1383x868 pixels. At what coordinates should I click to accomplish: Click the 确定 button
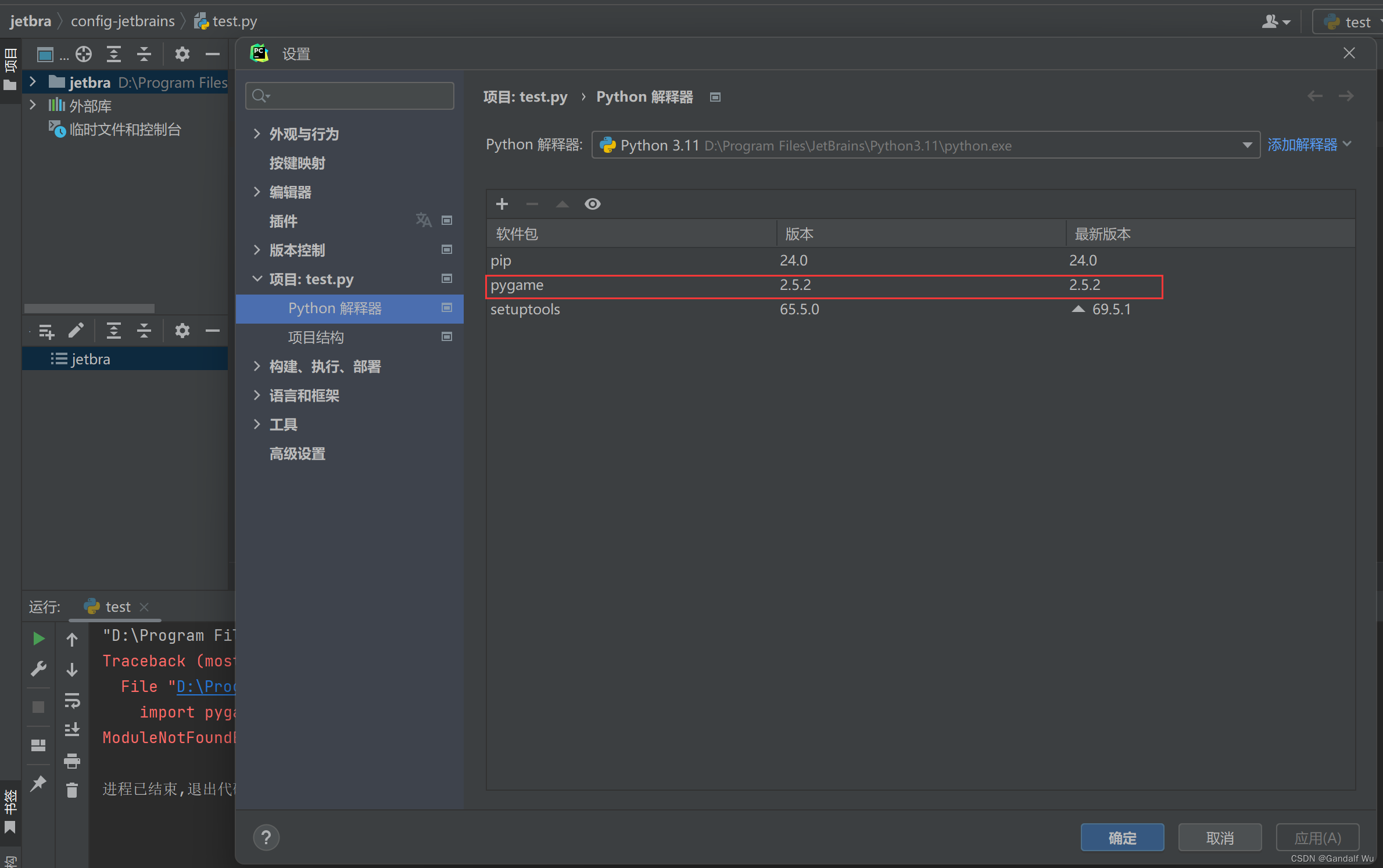coord(1122,837)
